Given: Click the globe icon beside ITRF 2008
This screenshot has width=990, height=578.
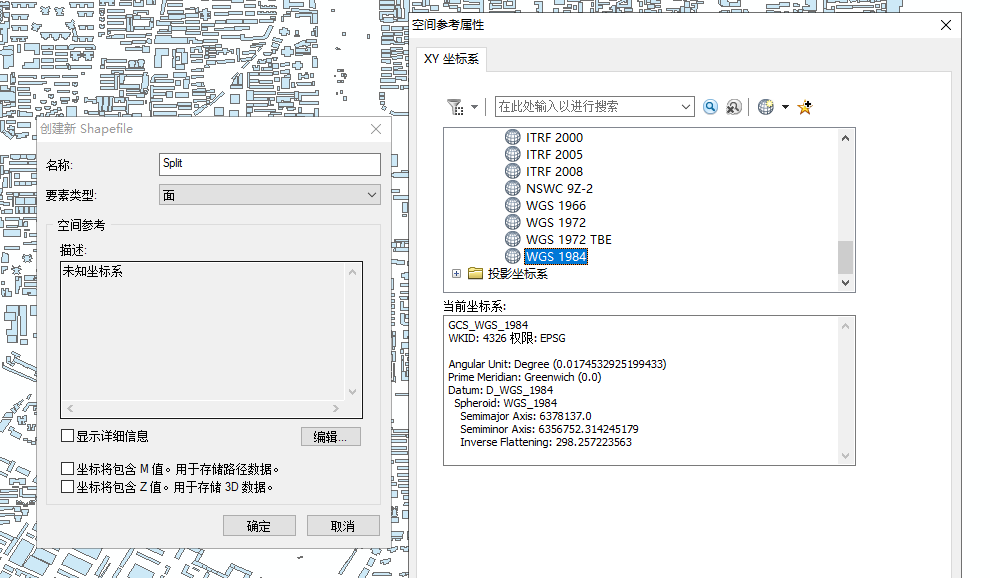Looking at the screenshot, I should [x=511, y=171].
